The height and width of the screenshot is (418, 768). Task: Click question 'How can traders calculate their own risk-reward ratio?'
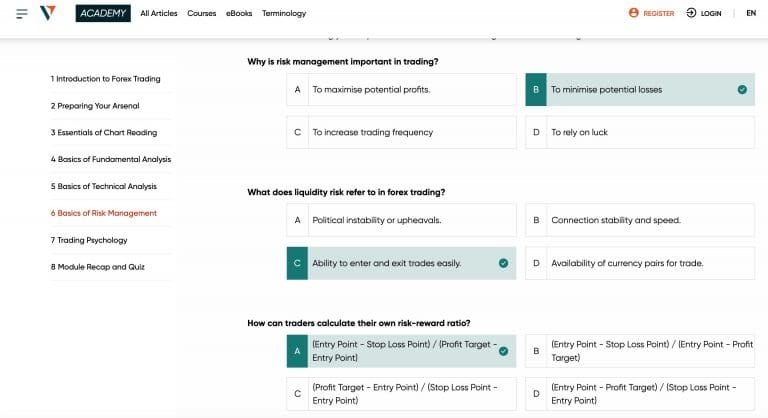(359, 323)
